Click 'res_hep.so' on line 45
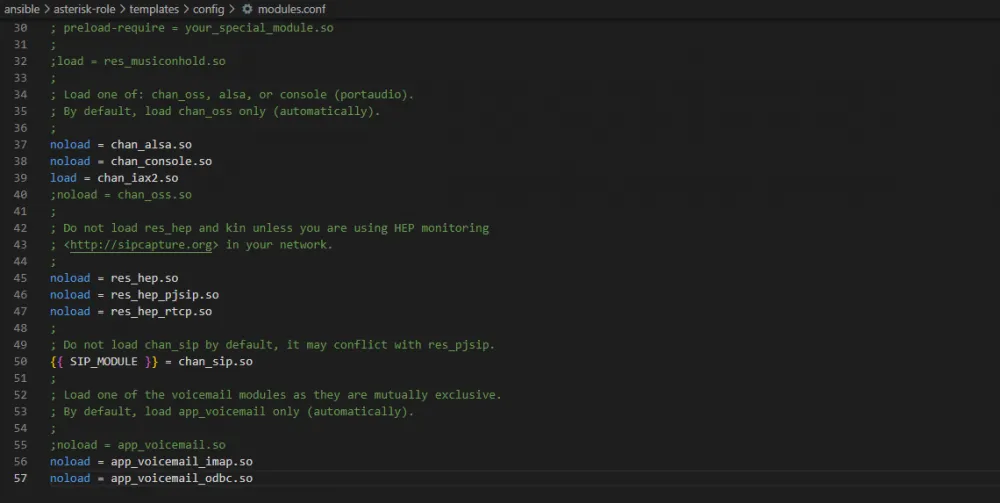 tap(145, 278)
